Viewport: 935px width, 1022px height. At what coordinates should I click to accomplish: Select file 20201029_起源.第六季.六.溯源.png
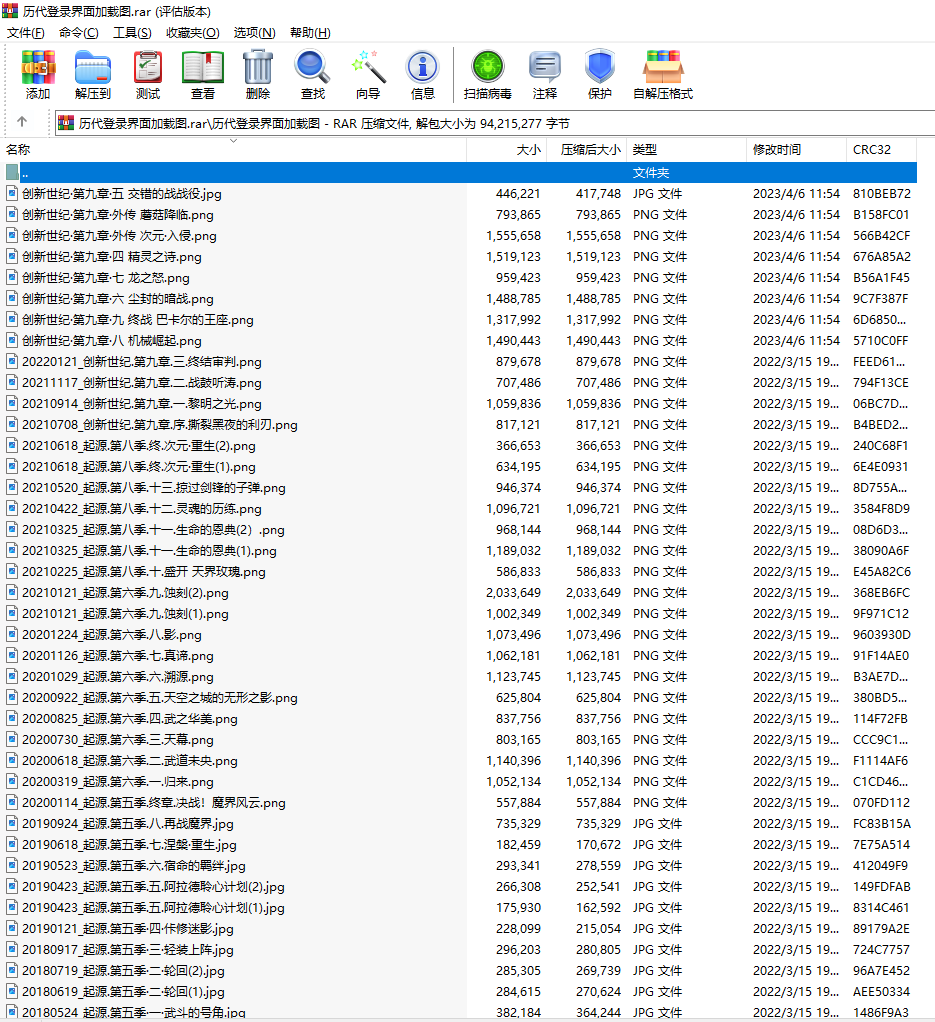(x=117, y=677)
